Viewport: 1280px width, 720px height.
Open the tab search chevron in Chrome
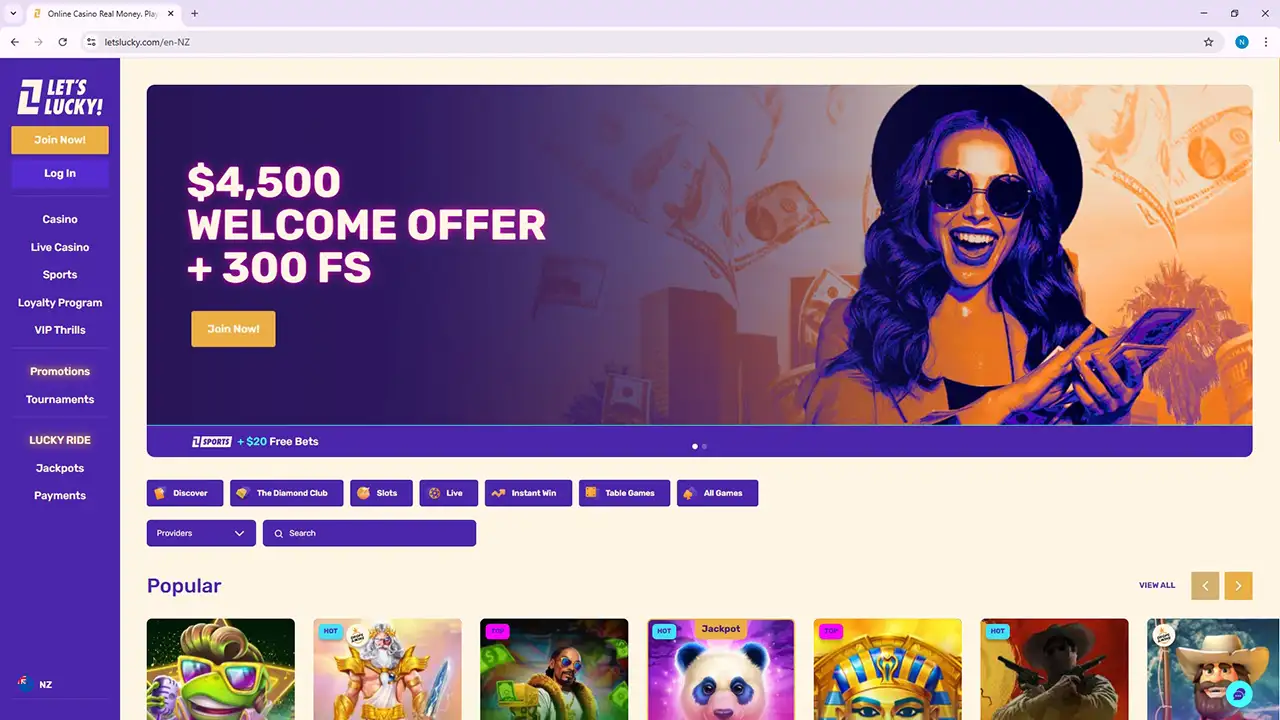(13, 14)
